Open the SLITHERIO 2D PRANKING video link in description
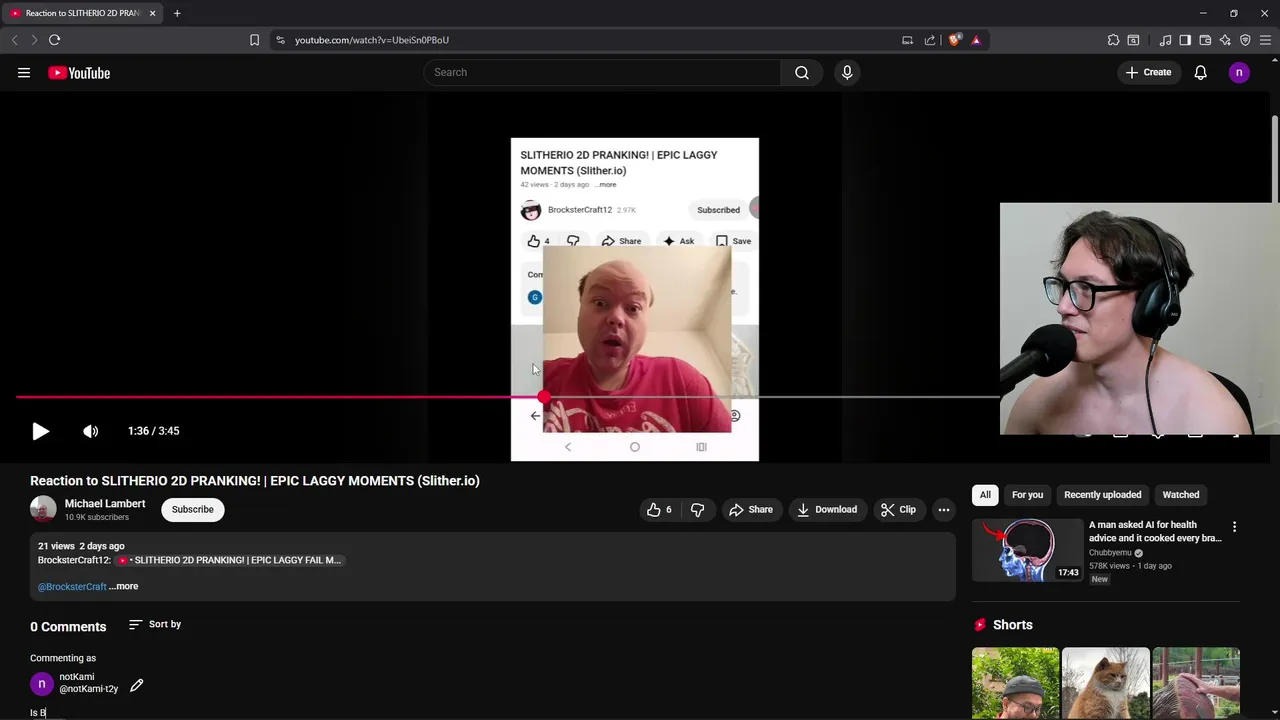This screenshot has height=720, width=1280. pyautogui.click(x=231, y=560)
